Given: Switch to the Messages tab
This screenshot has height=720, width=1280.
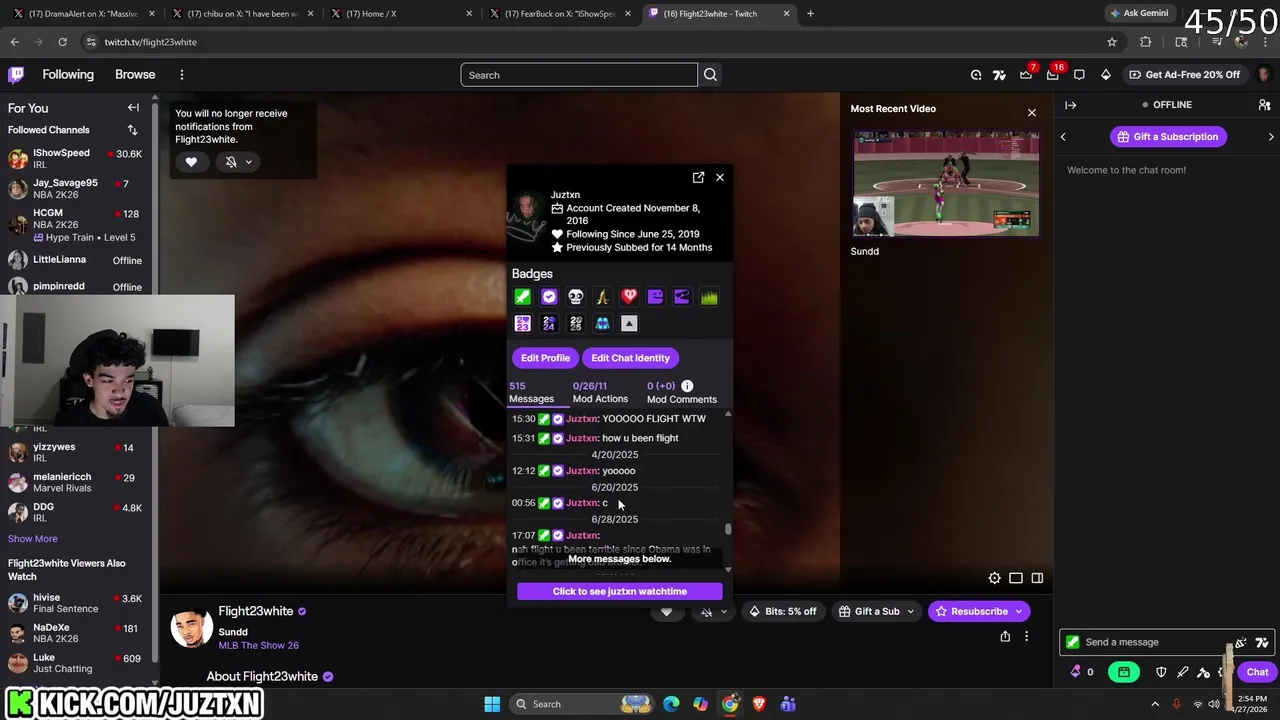Looking at the screenshot, I should click(x=531, y=392).
